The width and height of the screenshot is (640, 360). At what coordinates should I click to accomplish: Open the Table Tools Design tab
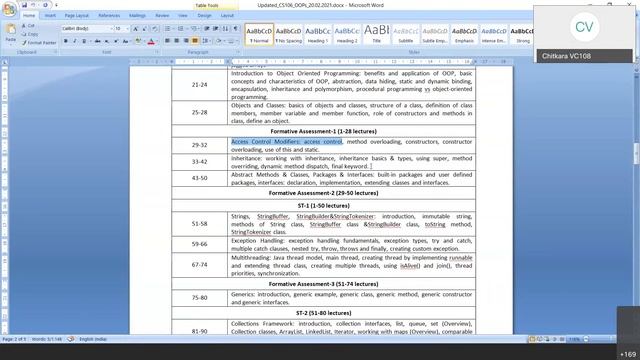[204, 16]
